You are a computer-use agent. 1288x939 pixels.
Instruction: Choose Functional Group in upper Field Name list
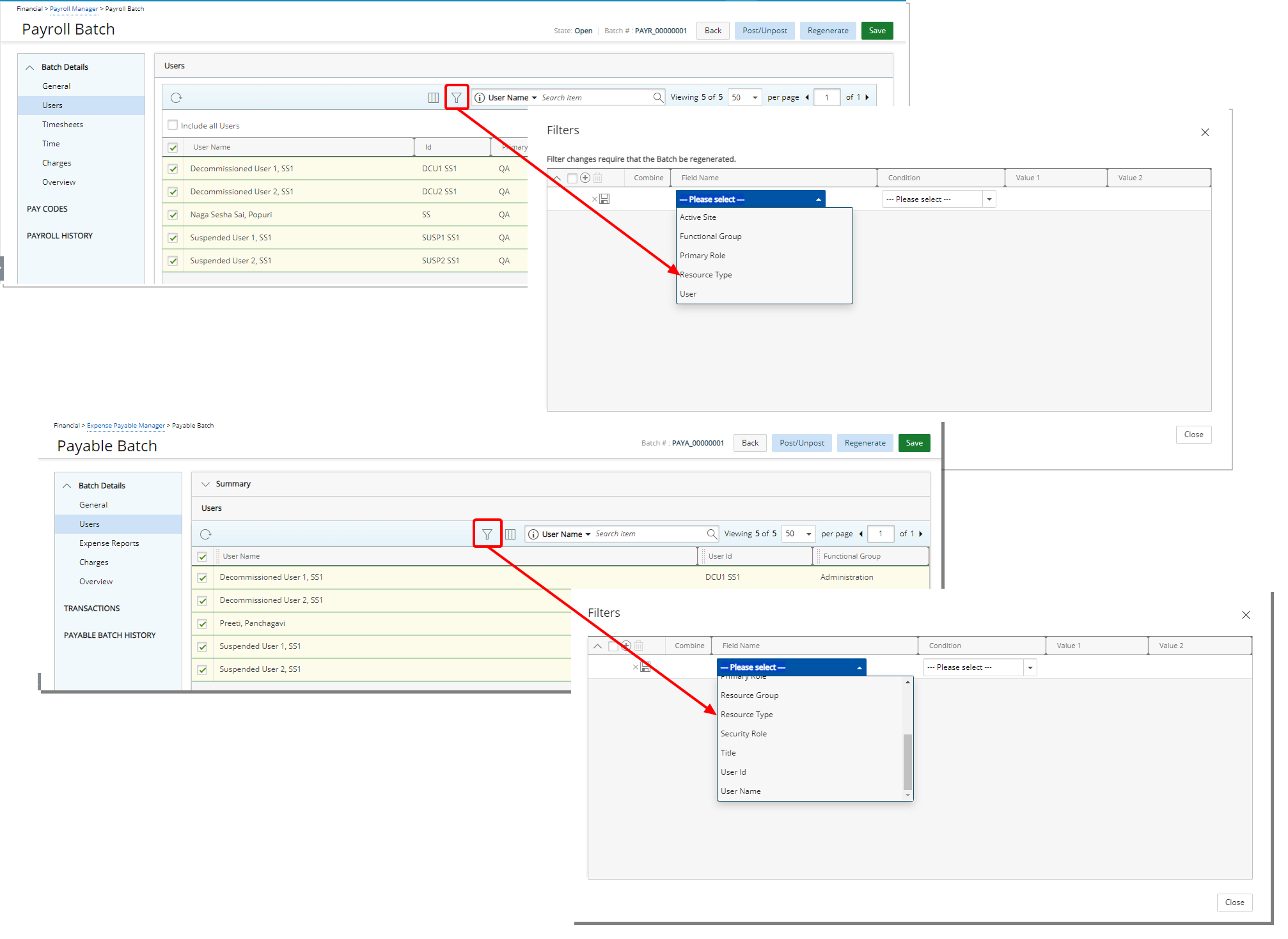point(764,237)
